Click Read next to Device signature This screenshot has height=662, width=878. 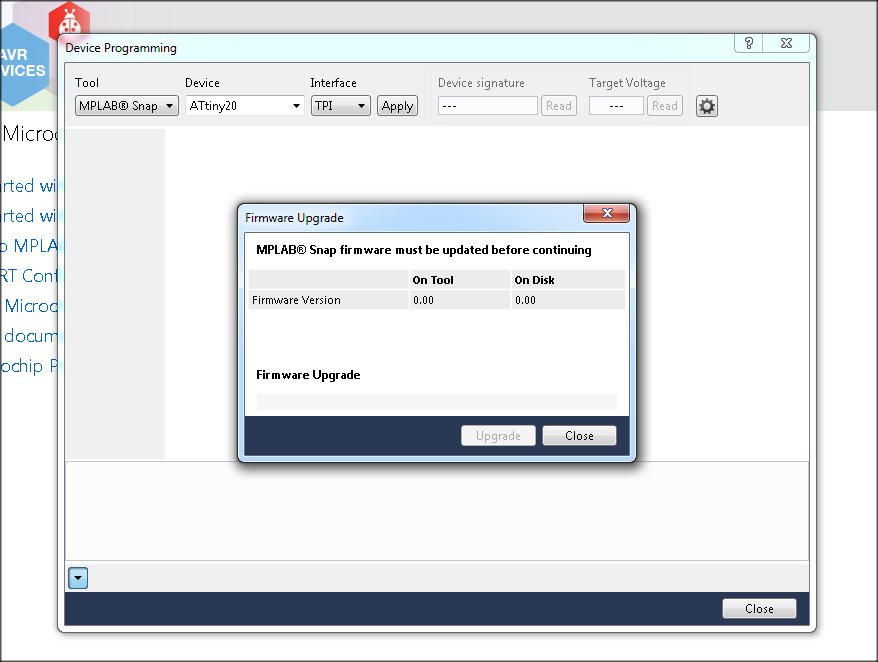[559, 106]
